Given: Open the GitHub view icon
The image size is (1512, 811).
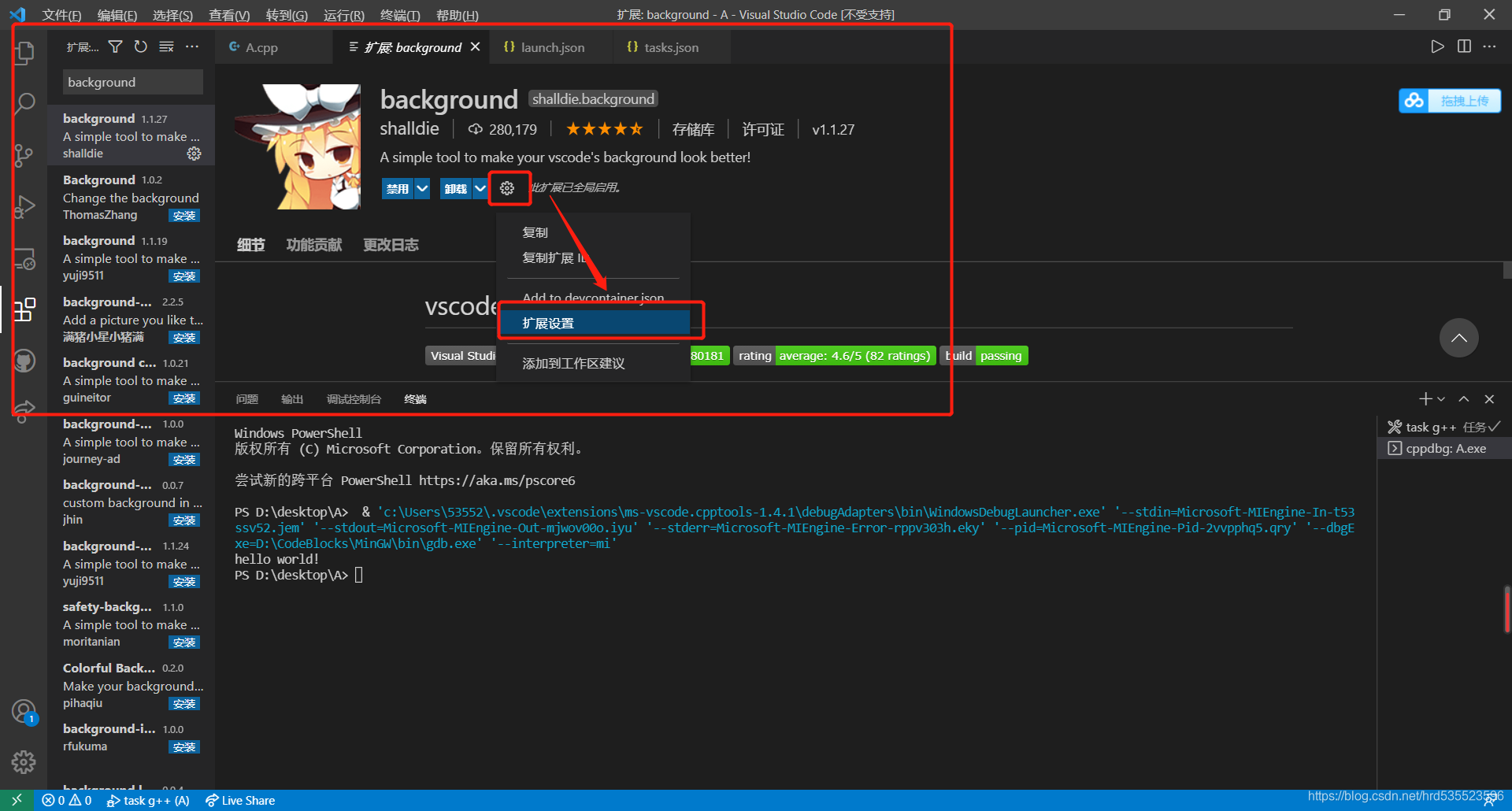Looking at the screenshot, I should click(x=25, y=361).
